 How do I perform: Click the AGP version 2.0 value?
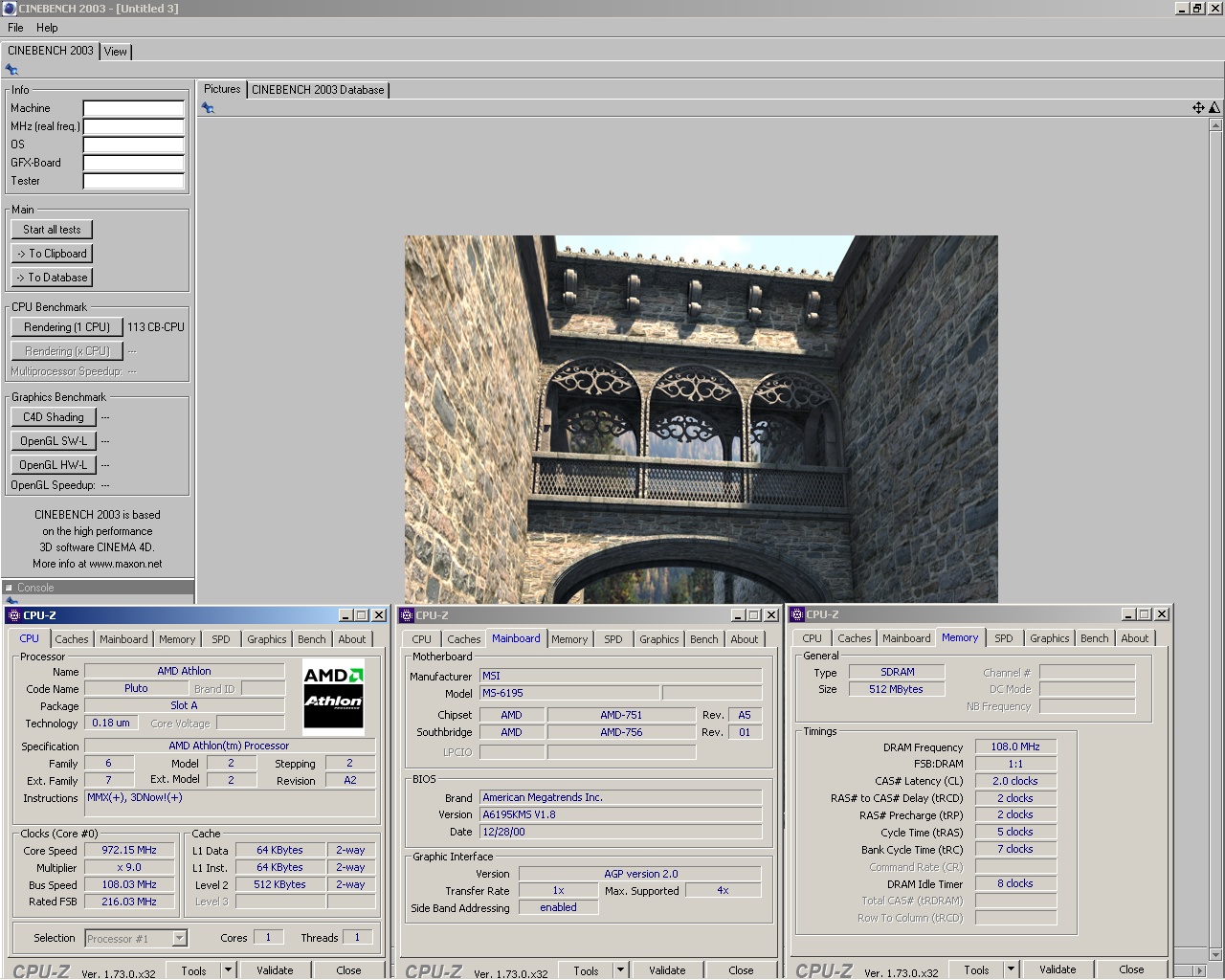(x=640, y=874)
